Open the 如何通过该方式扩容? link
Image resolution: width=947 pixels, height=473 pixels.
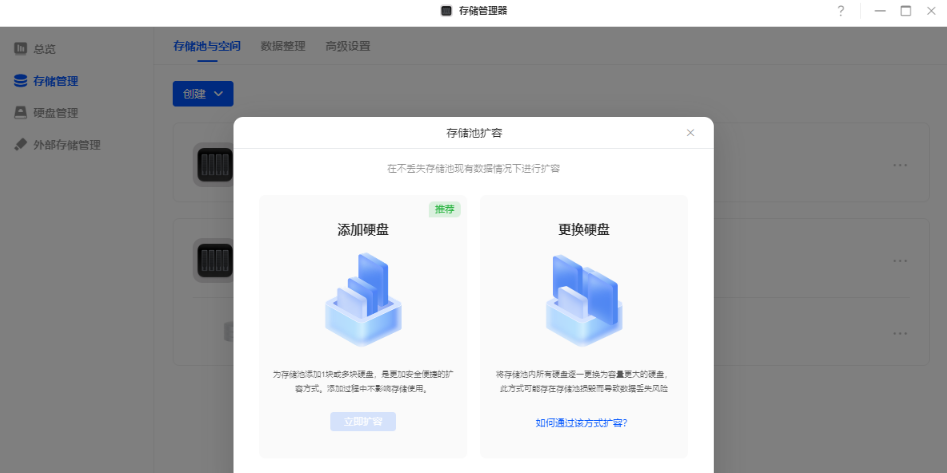point(583,423)
